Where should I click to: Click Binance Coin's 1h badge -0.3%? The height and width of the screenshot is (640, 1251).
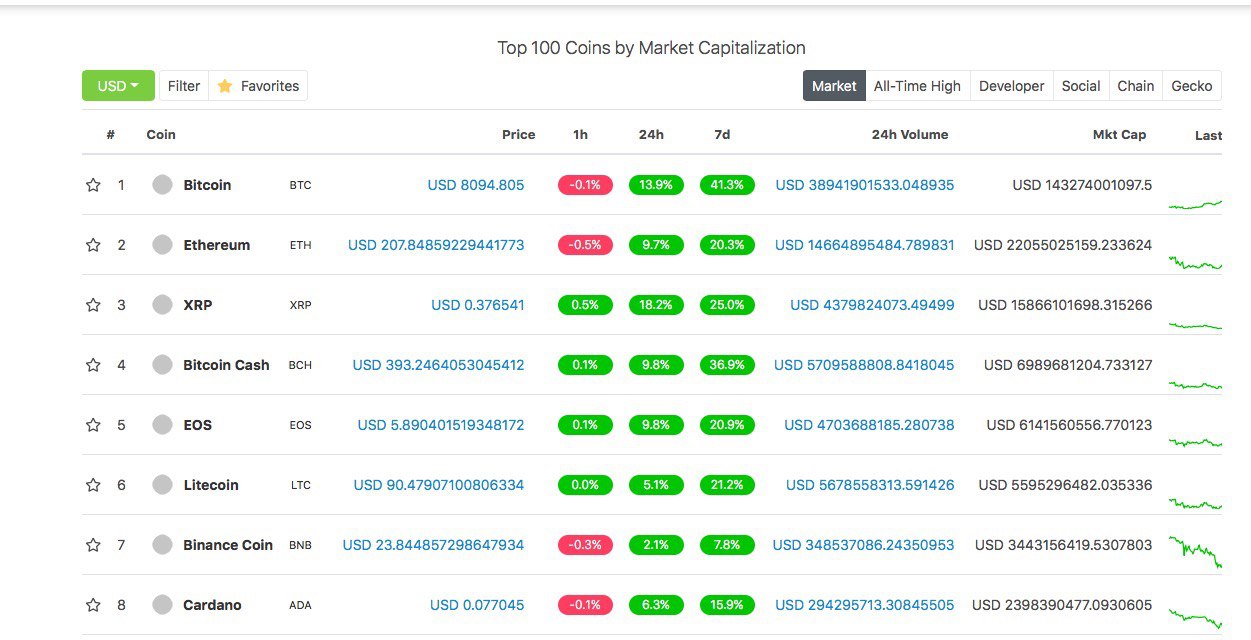pyautogui.click(x=585, y=545)
